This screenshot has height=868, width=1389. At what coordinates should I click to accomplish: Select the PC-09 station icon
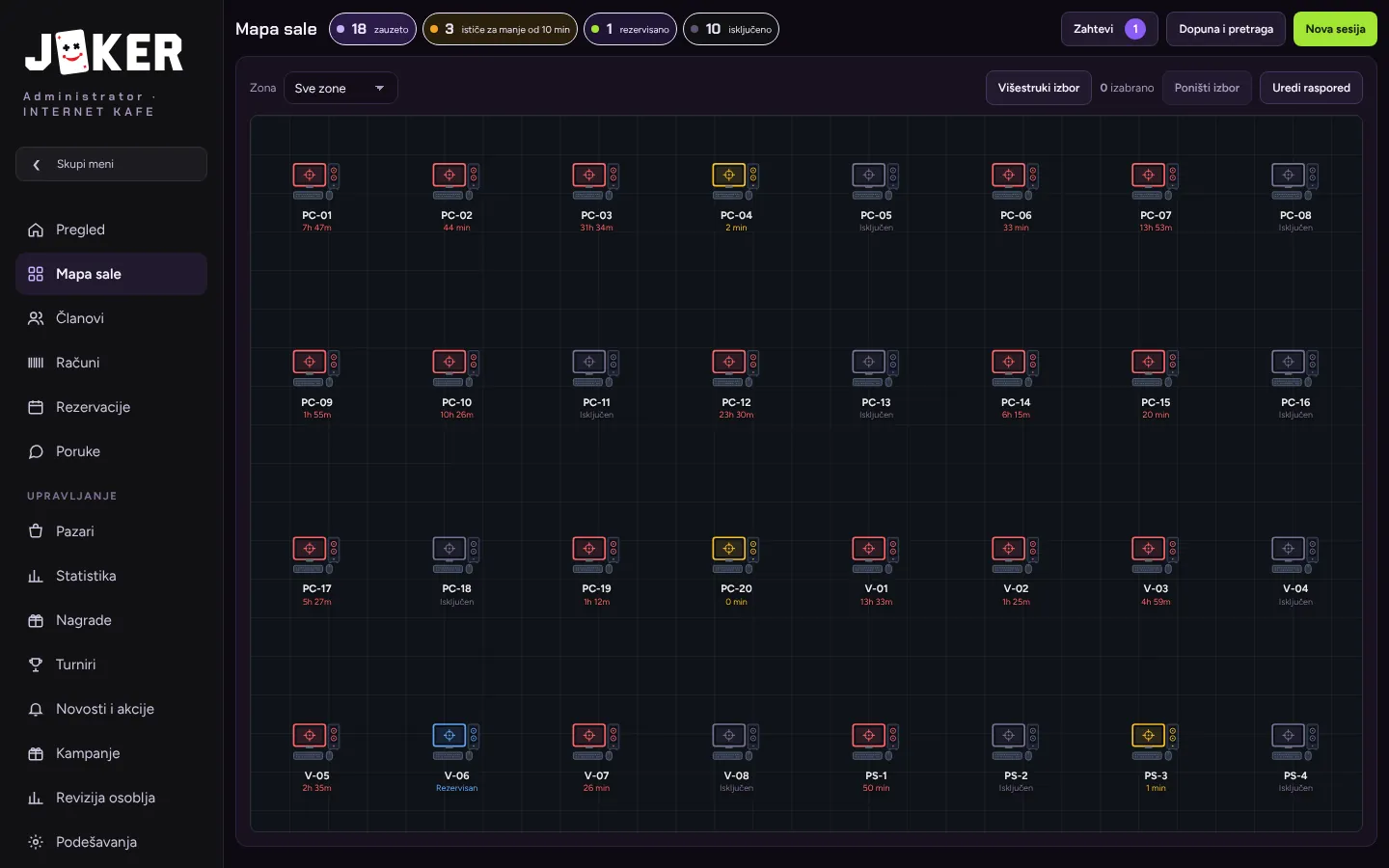pos(316,368)
